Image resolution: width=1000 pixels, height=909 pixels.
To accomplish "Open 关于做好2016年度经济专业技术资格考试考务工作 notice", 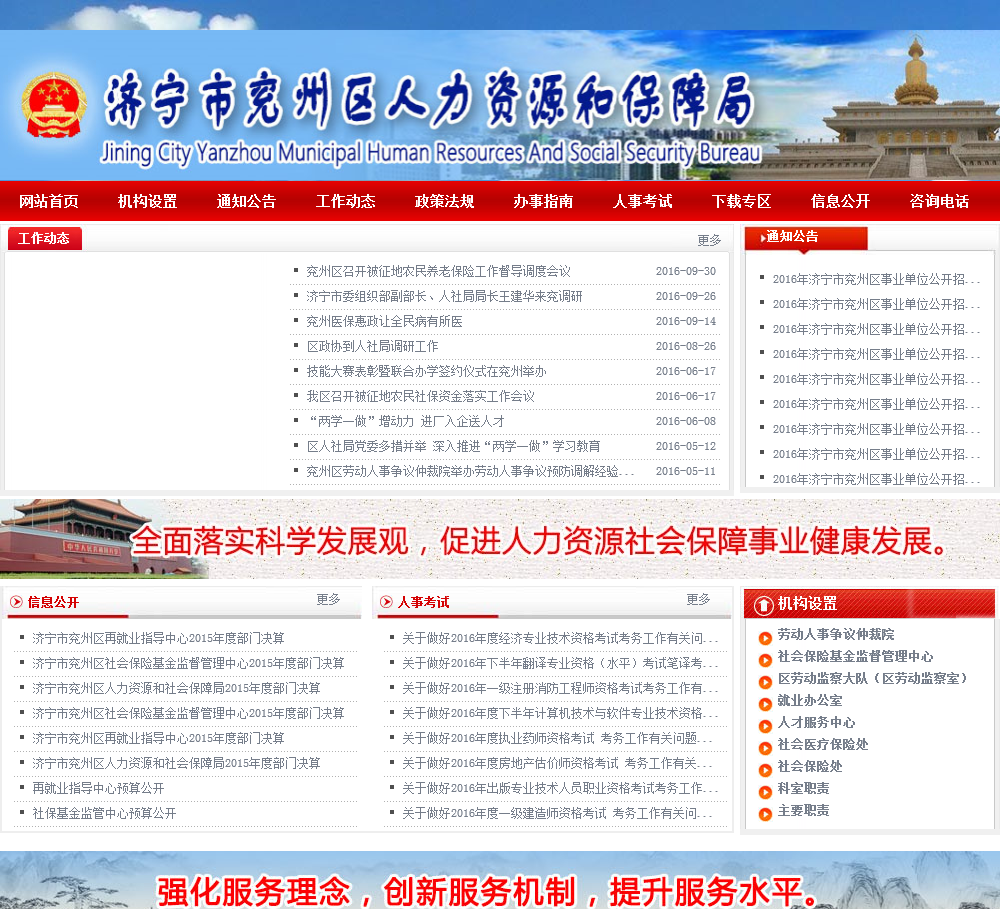I will [560, 638].
